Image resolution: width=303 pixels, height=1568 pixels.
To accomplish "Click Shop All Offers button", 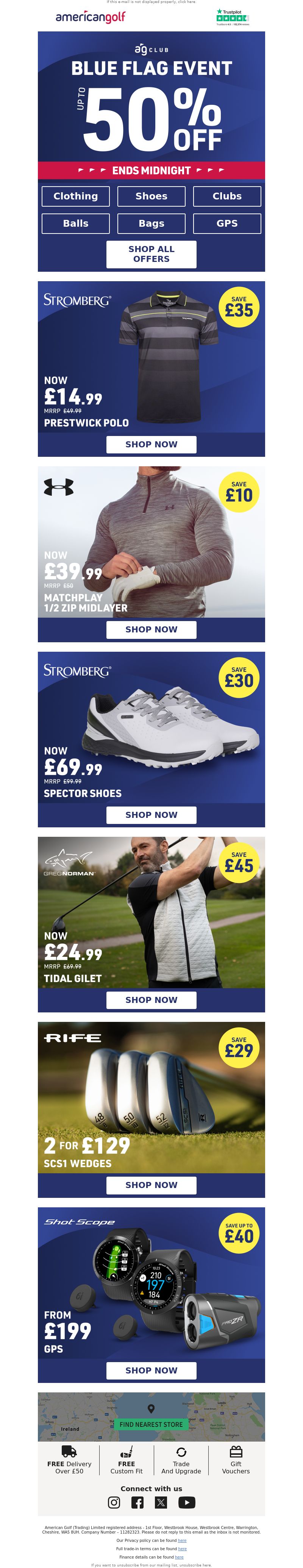I will [x=151, y=254].
